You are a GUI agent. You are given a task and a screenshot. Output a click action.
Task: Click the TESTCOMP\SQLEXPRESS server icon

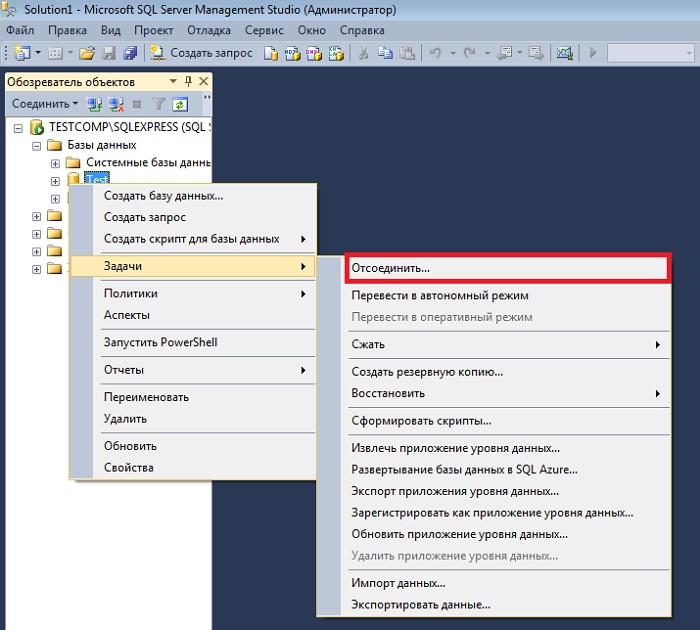[x=37, y=127]
